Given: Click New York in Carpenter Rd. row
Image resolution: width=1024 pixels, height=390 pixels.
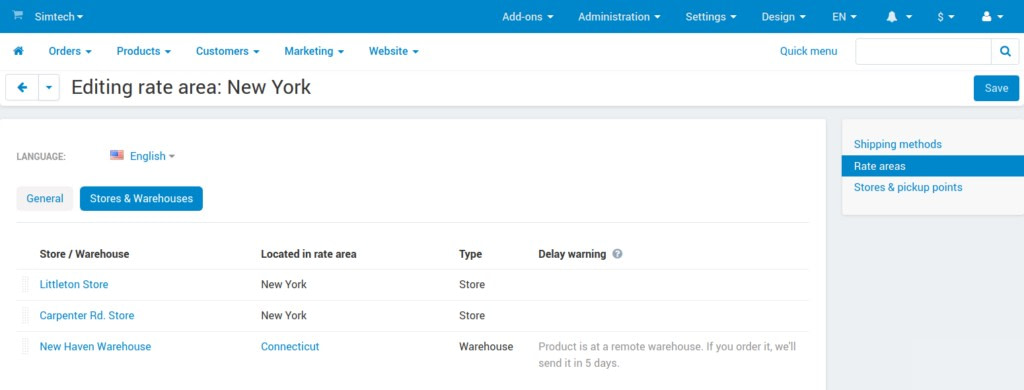Looking at the screenshot, I should [283, 316].
